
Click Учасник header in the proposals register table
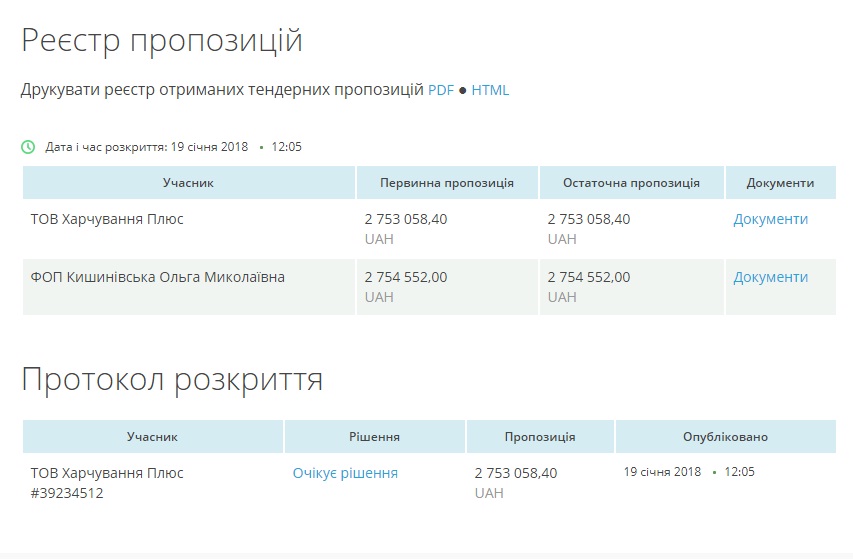pyautogui.click(x=188, y=183)
